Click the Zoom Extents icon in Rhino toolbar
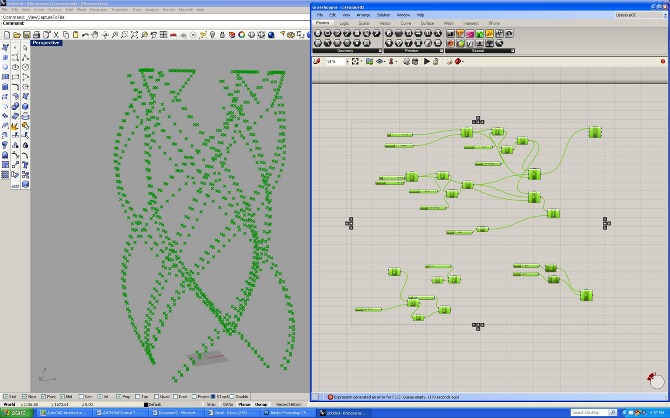Image resolution: width=670 pixels, height=418 pixels. [x=134, y=35]
